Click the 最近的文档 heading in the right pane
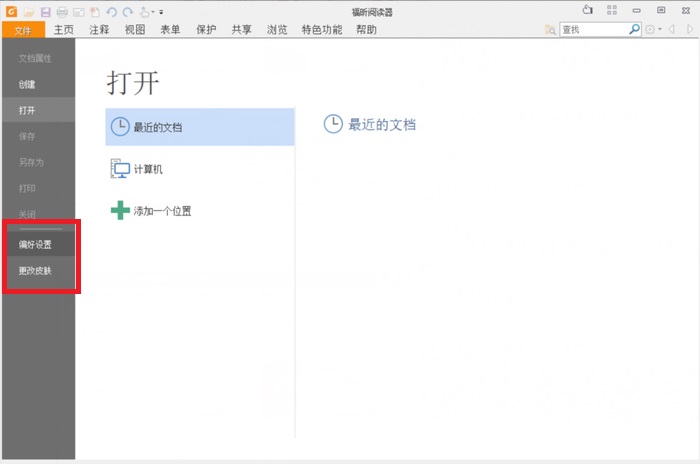This screenshot has height=464, width=700. (x=382, y=125)
